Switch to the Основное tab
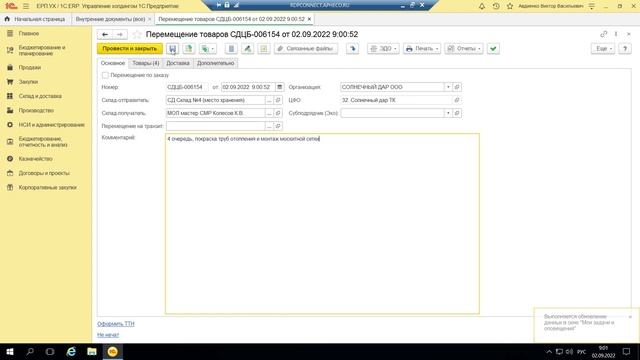Image resolution: width=640 pixels, height=360 pixels. click(113, 63)
